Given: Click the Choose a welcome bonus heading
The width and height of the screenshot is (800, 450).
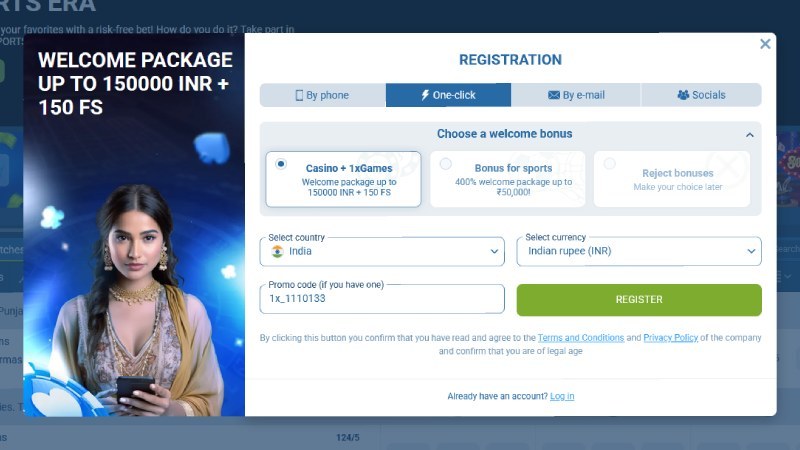Looking at the screenshot, I should coord(505,134).
